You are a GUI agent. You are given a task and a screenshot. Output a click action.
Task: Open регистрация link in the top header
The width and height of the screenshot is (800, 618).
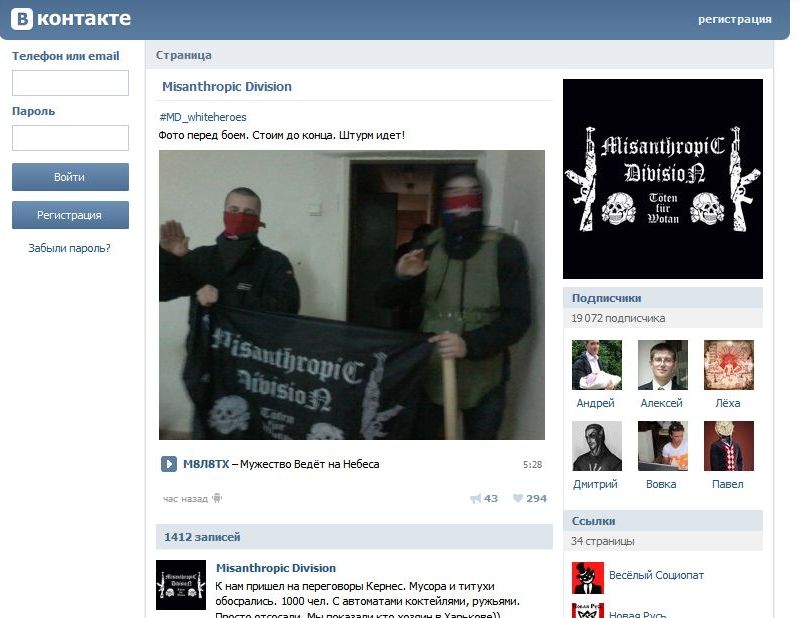tap(735, 19)
